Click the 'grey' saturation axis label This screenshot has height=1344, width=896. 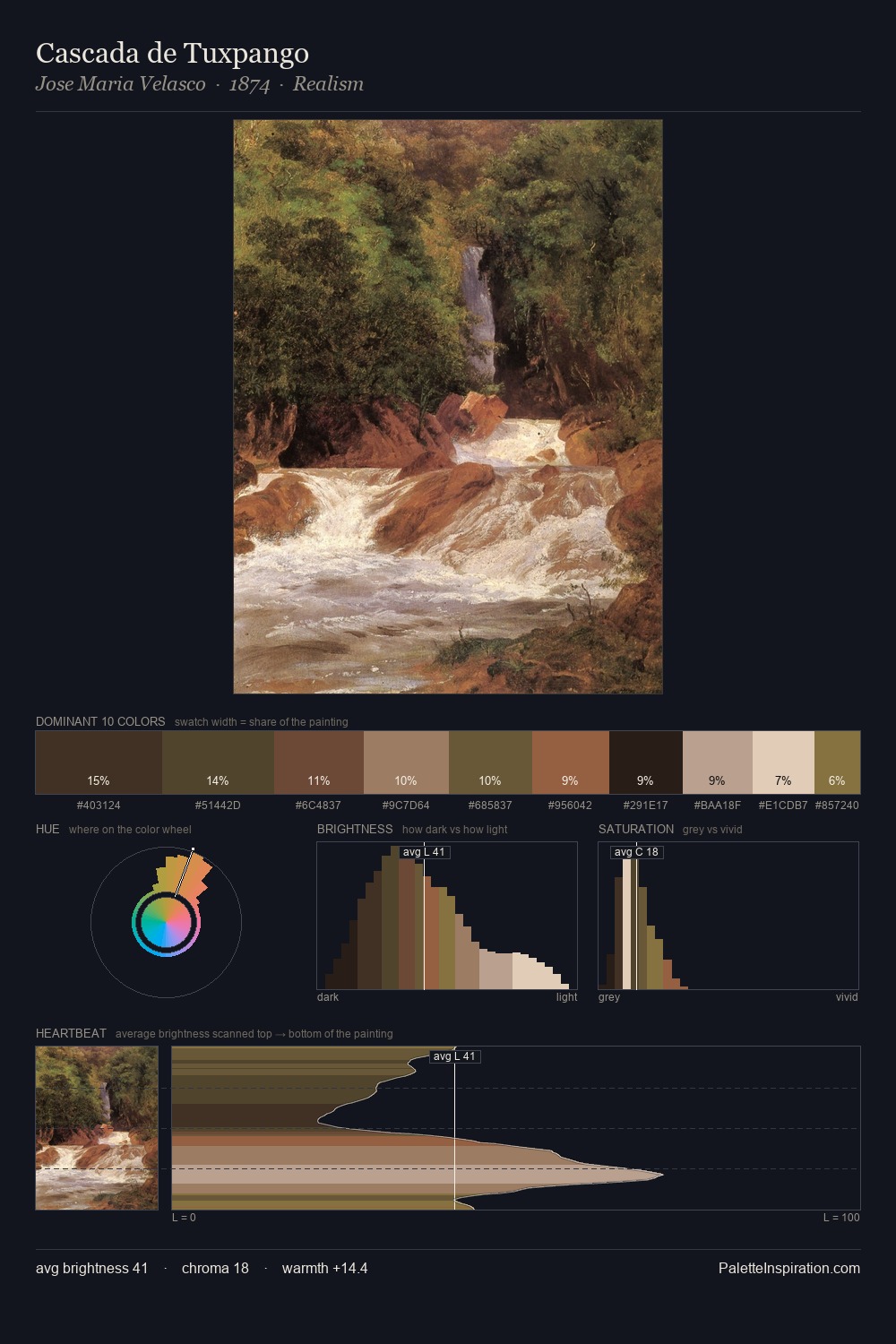(x=609, y=997)
